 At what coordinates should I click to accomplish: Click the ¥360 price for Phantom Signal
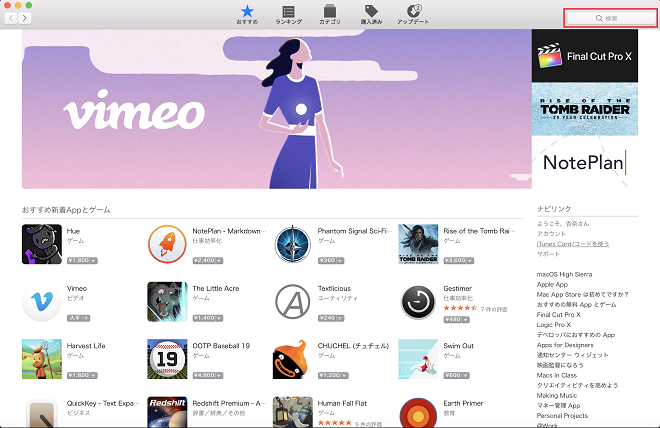[331, 261]
